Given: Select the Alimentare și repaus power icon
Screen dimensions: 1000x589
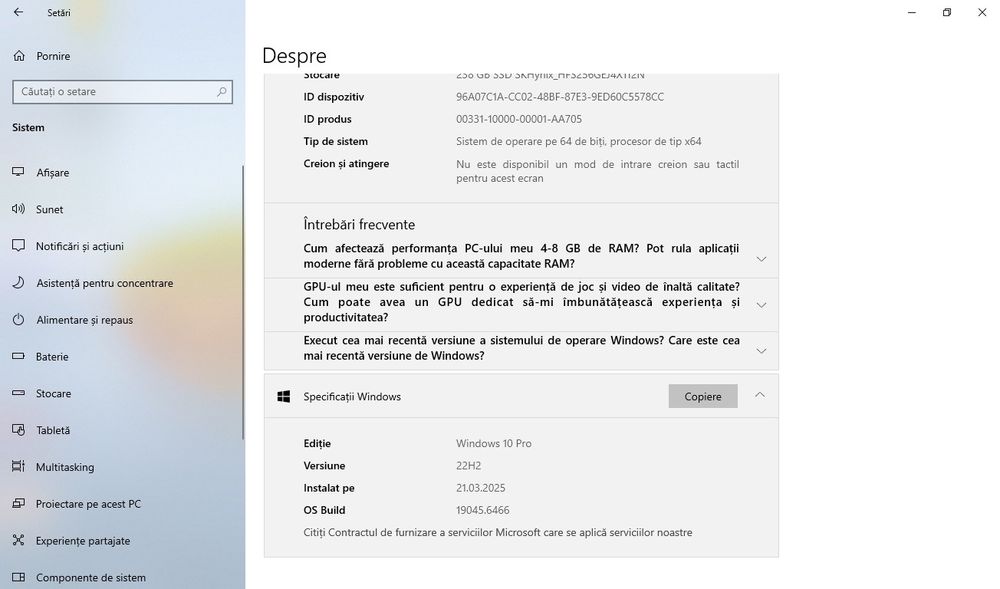Looking at the screenshot, I should click(18, 319).
